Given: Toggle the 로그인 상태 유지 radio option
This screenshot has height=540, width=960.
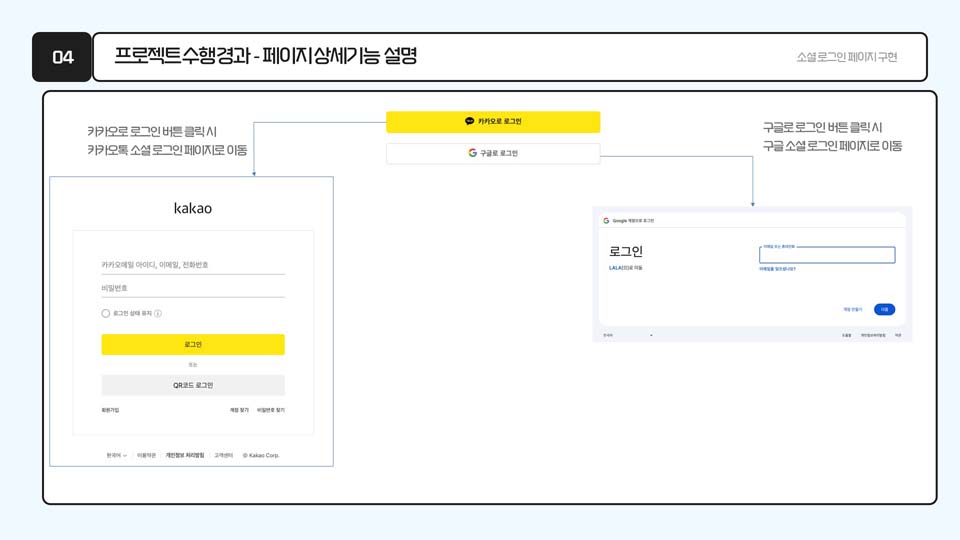Looking at the screenshot, I should pos(106,313).
